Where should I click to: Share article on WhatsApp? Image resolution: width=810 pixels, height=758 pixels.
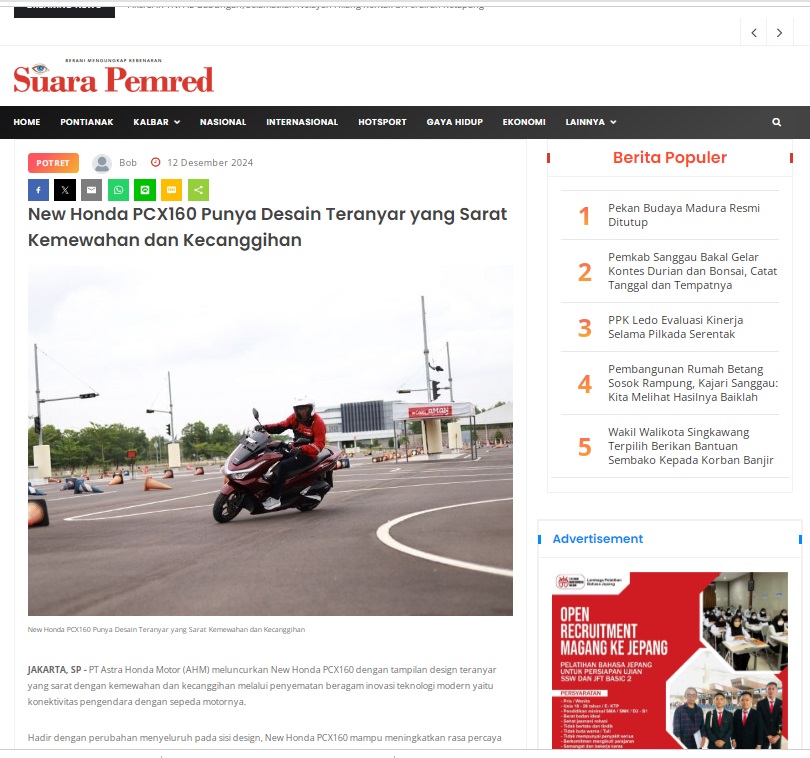click(118, 190)
